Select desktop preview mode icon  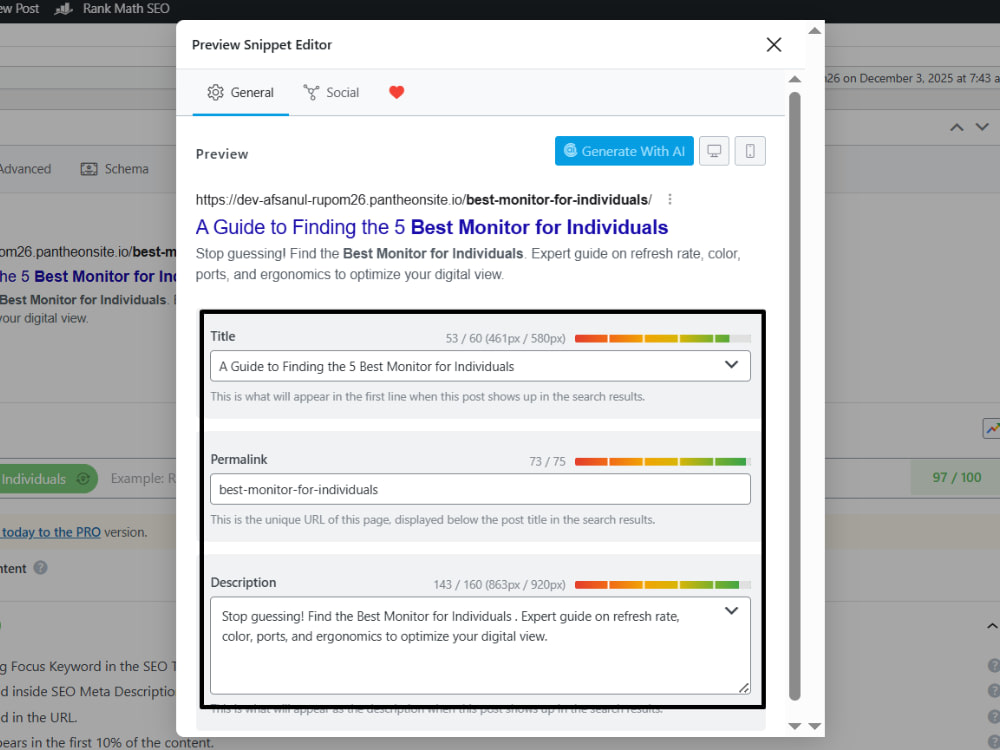(x=714, y=151)
